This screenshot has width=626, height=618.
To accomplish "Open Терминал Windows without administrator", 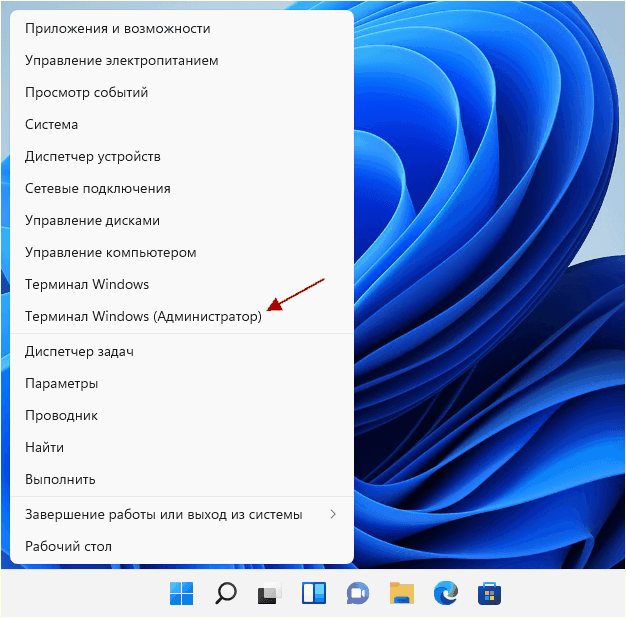I will [x=182, y=284].
